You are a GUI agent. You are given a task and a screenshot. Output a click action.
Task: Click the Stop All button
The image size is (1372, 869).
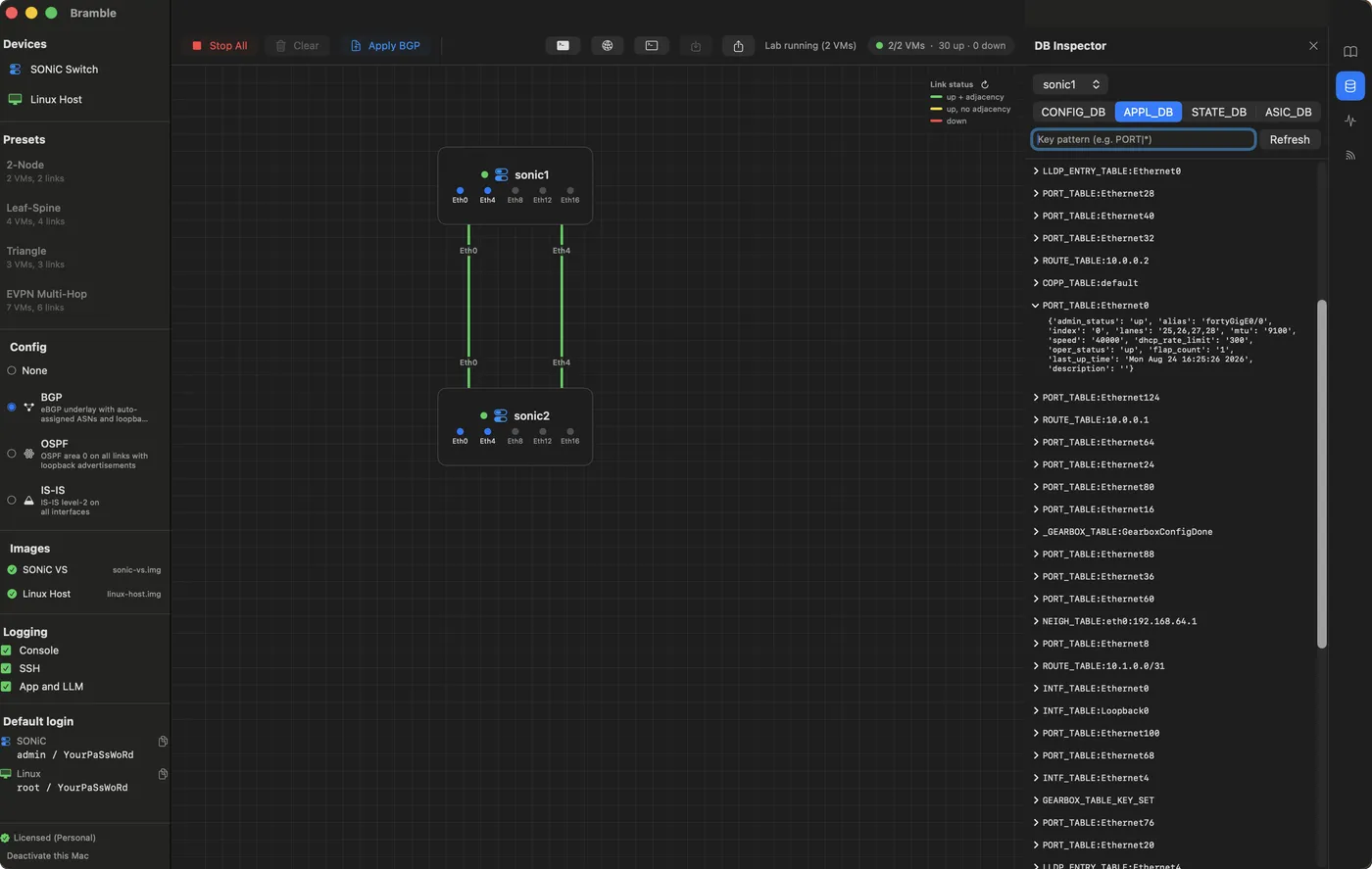coord(220,46)
